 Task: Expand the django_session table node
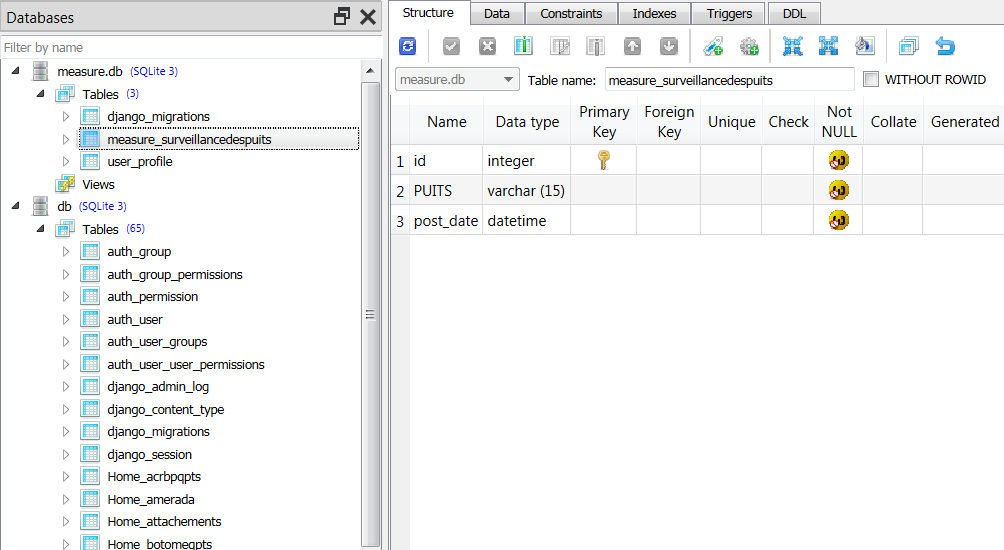65,454
